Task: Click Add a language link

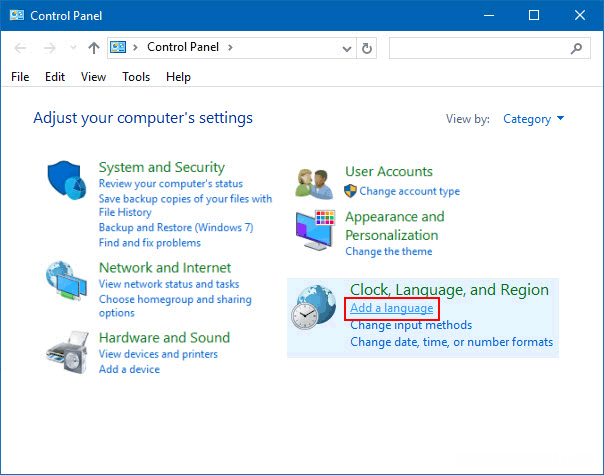Action: tap(391, 308)
